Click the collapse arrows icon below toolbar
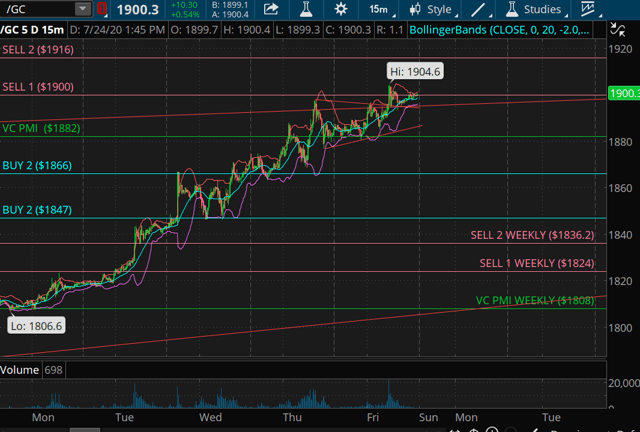This screenshot has height=432, width=640. [618, 30]
